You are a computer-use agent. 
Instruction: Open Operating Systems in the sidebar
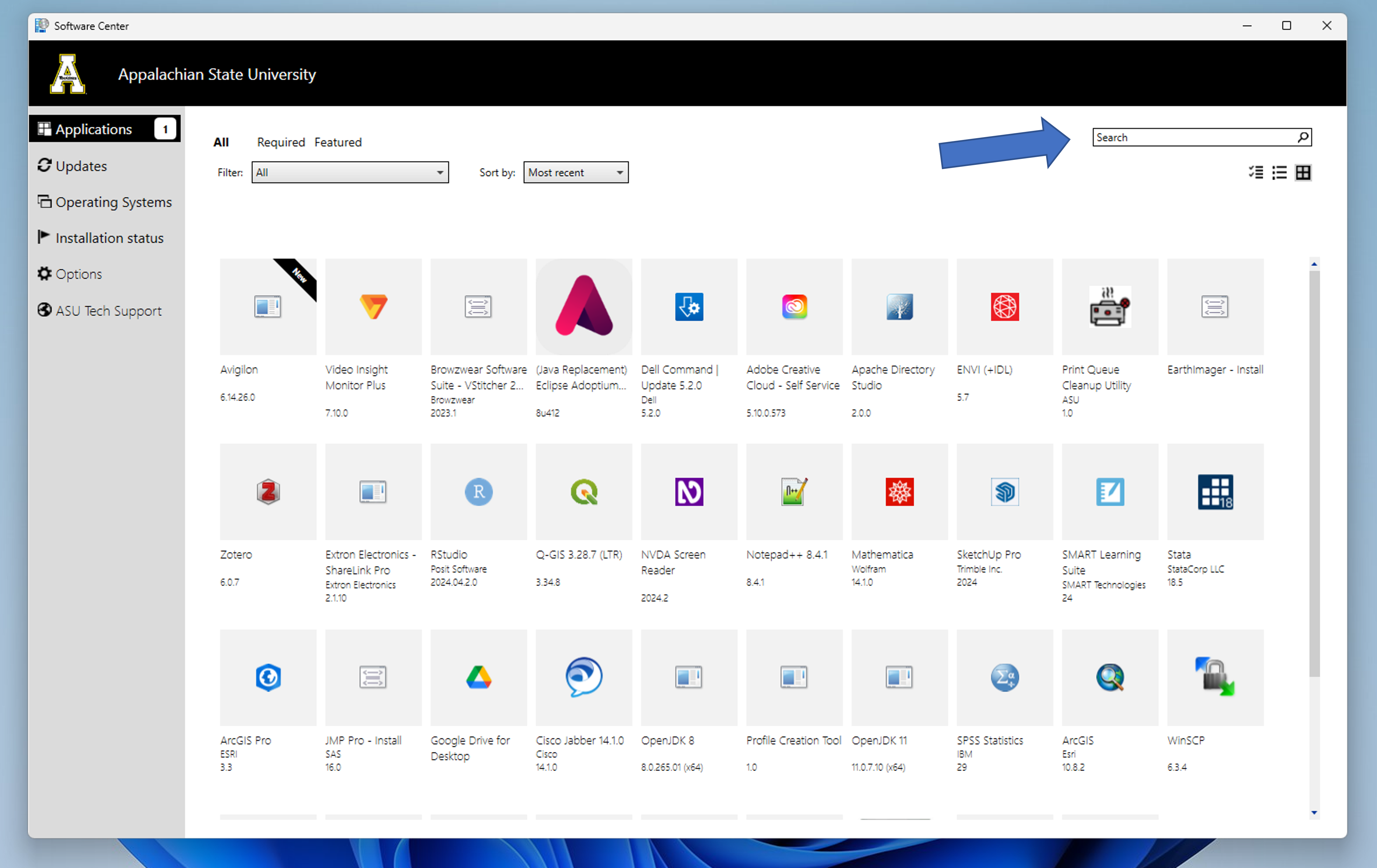pos(105,202)
